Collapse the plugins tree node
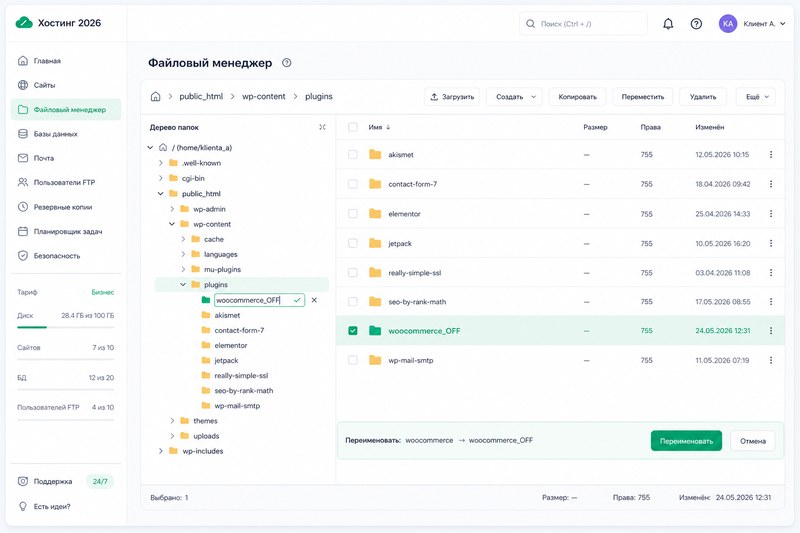This screenshot has width=800, height=533. (x=183, y=285)
